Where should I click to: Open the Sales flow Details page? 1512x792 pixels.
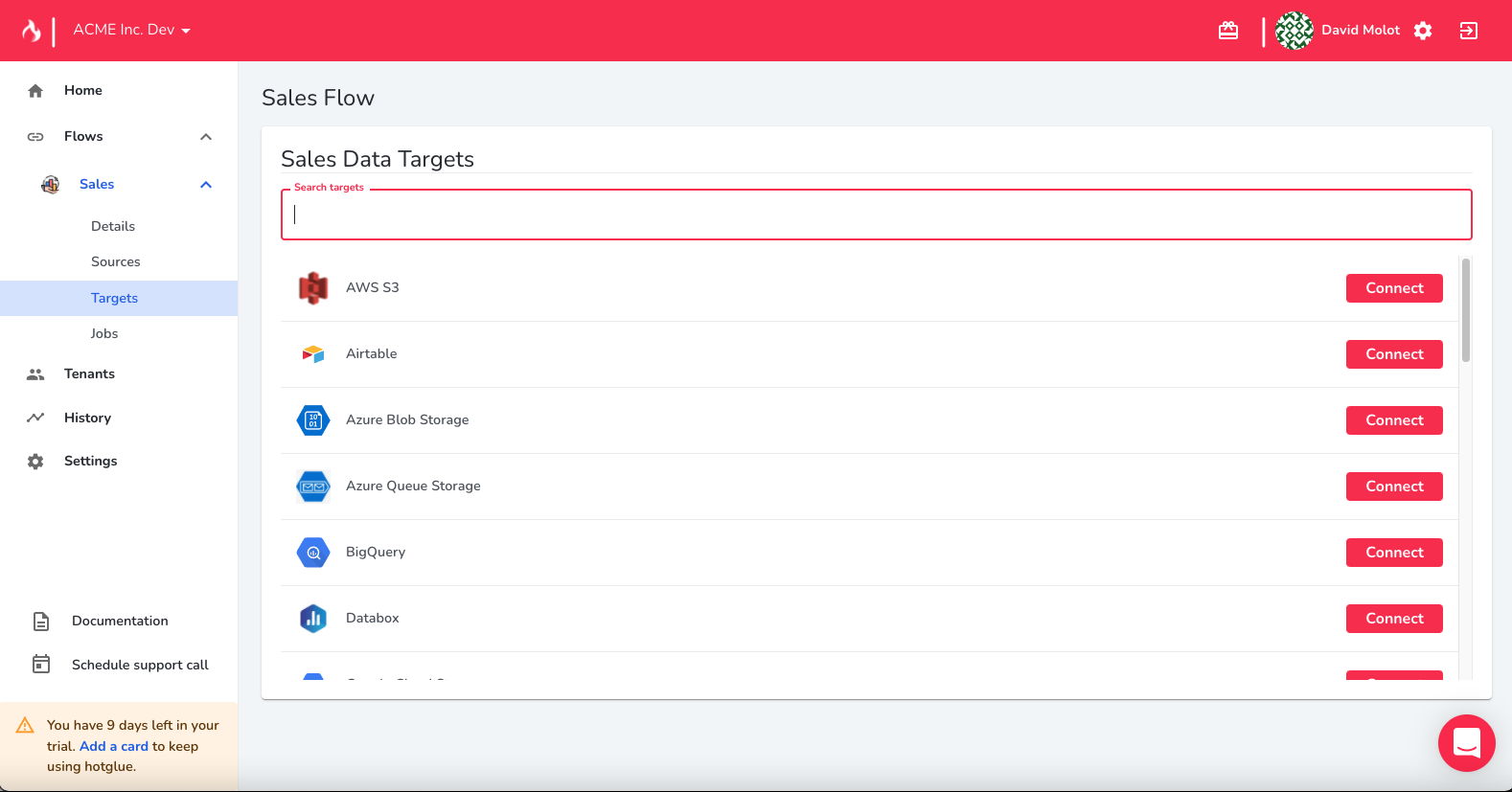point(113,226)
